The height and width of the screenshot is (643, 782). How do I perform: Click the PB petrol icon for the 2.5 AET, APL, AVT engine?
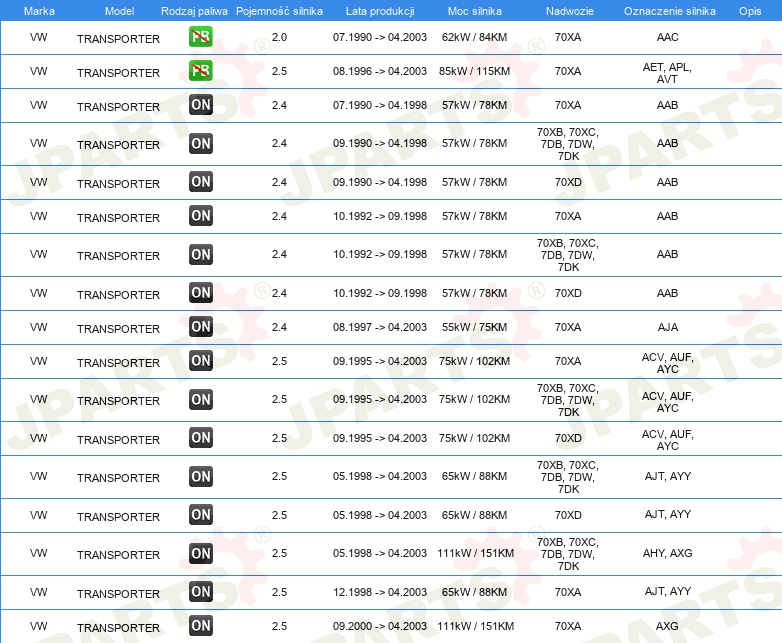coord(200,70)
